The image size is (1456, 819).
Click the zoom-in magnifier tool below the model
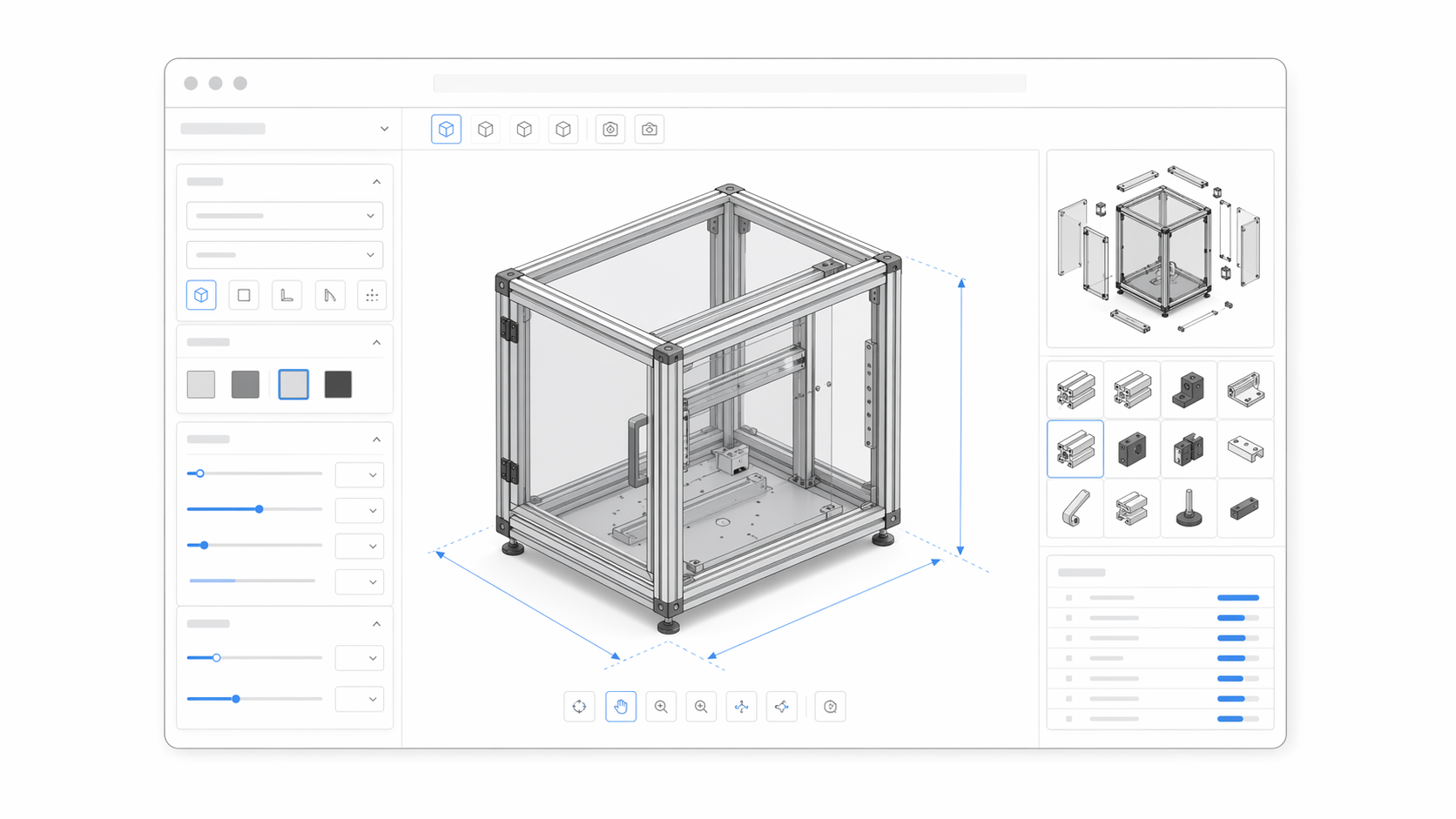[x=661, y=706]
